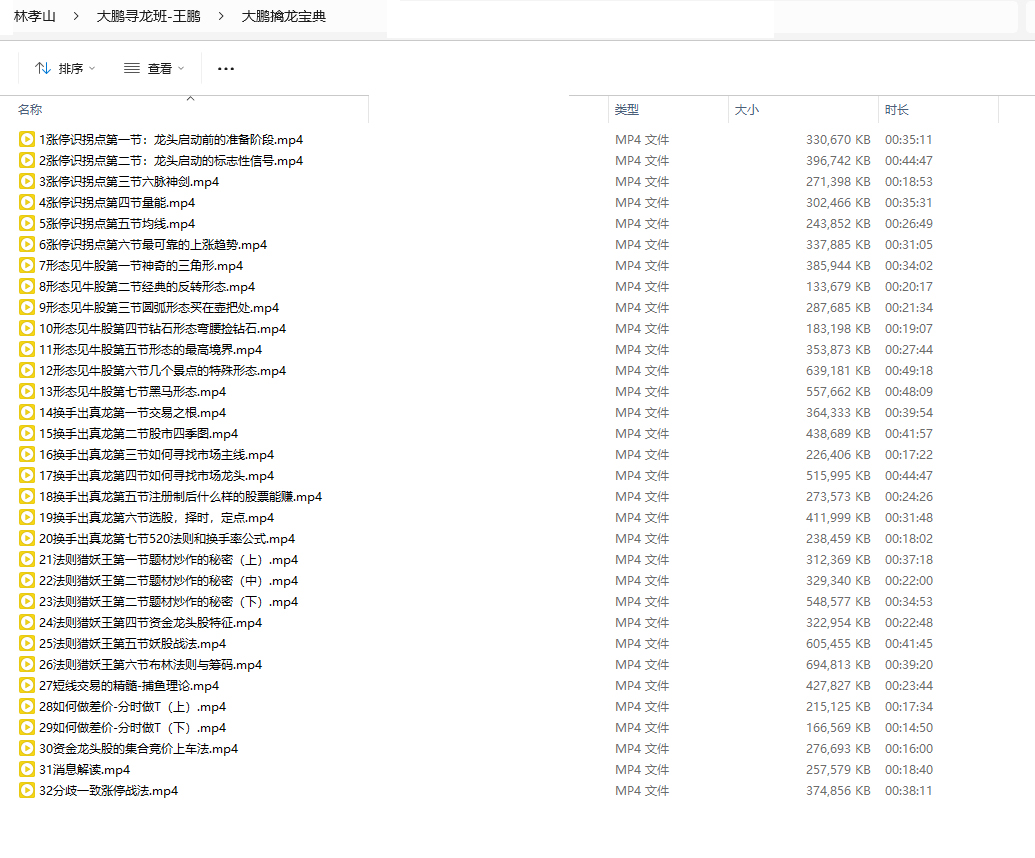Sort by the 名称 column header
The image size is (1035, 858).
30,110
